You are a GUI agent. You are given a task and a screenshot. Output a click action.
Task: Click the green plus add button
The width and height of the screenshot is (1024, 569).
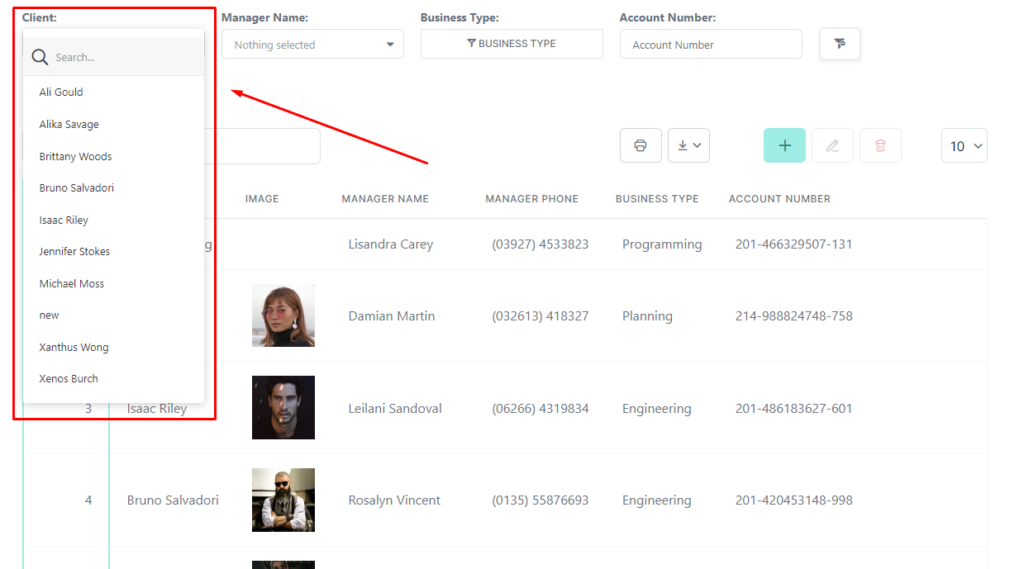(784, 145)
